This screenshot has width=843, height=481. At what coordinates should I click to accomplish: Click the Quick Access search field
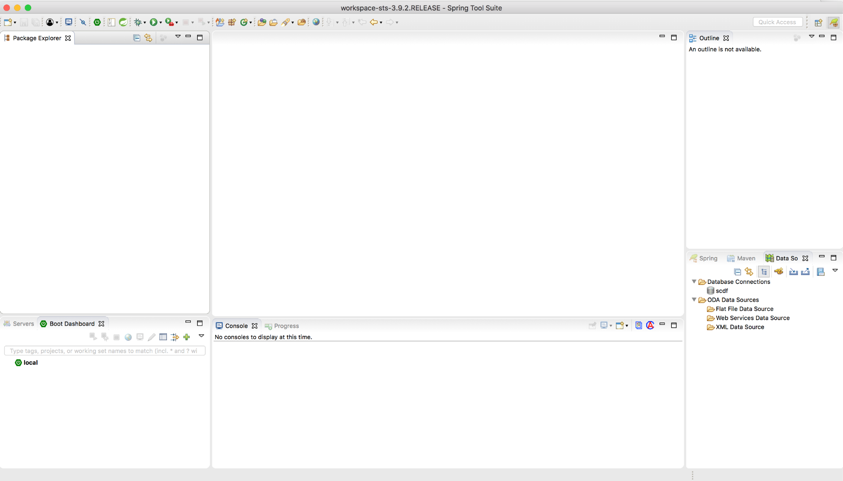(777, 22)
